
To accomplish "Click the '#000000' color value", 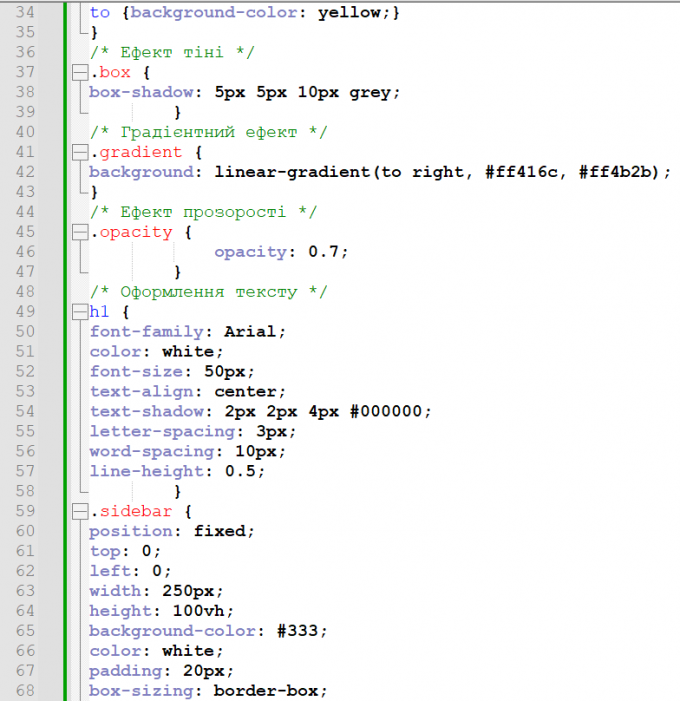I will 386,411.
